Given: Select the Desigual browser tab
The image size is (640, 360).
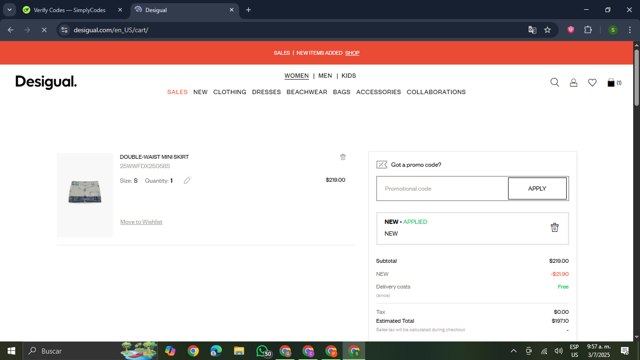Looking at the screenshot, I should 185,10.
